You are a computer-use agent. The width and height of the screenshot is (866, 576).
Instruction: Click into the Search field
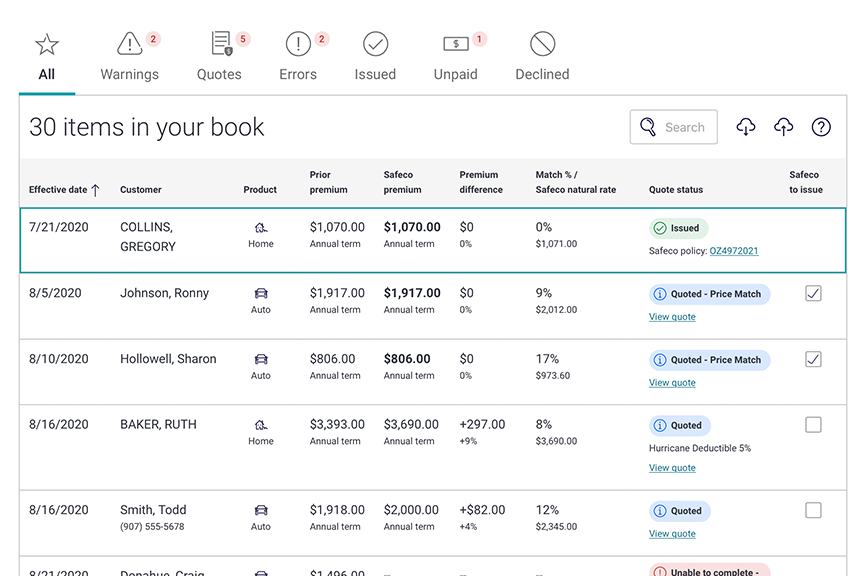point(673,127)
